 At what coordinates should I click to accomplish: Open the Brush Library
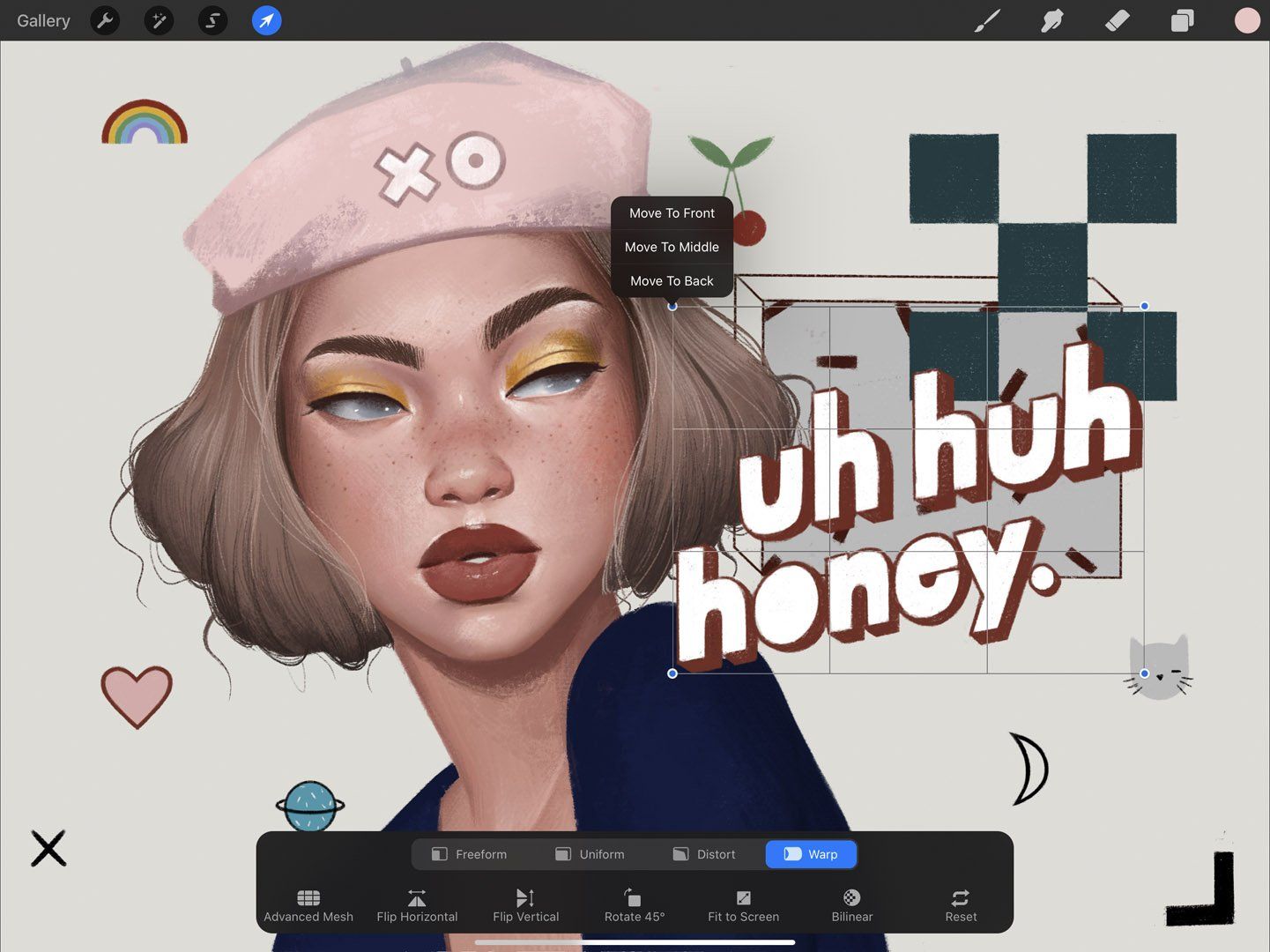(x=986, y=20)
